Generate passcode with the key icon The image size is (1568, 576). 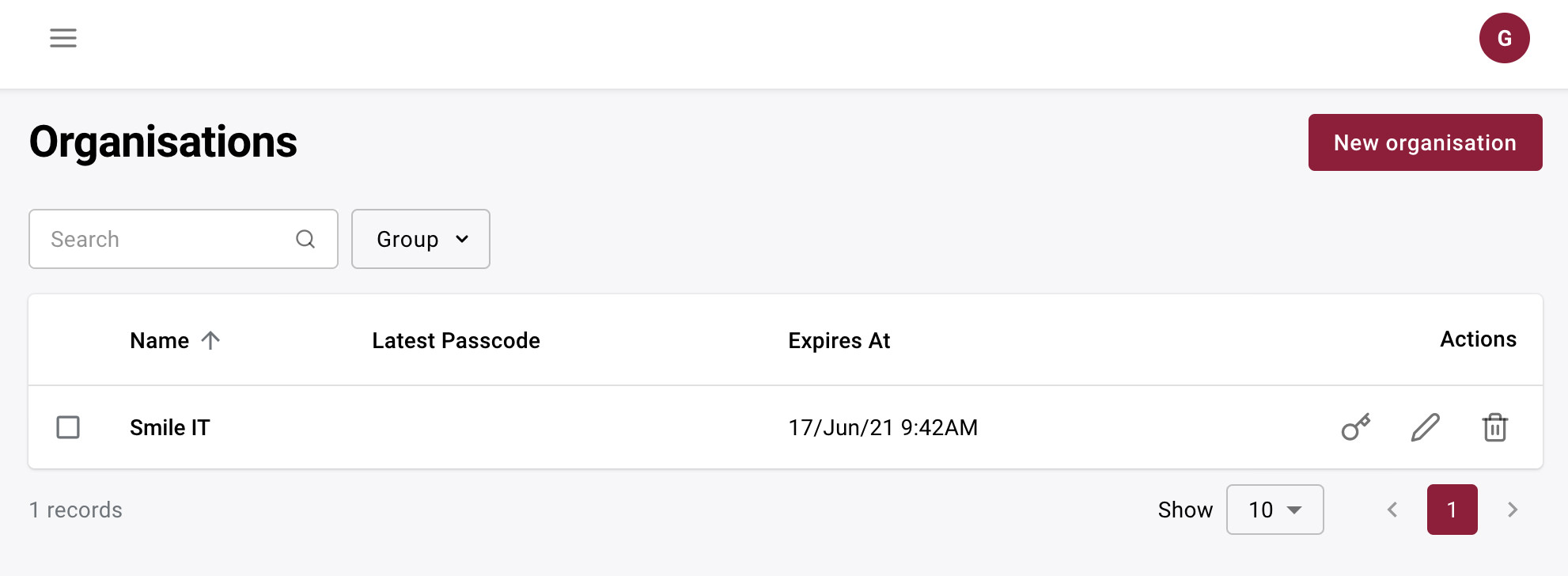coord(1356,427)
